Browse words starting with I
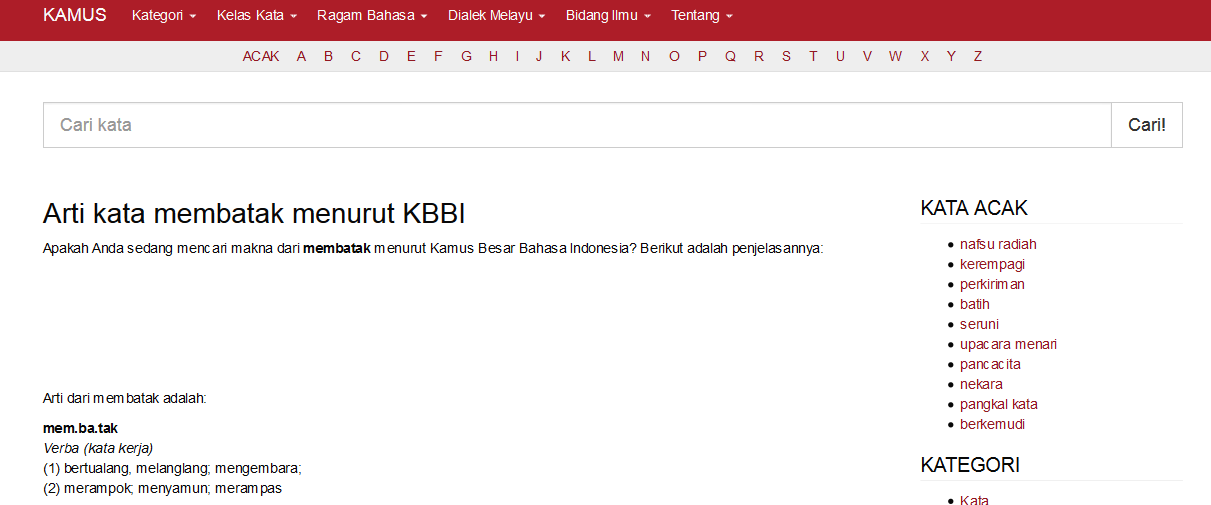 (x=517, y=56)
